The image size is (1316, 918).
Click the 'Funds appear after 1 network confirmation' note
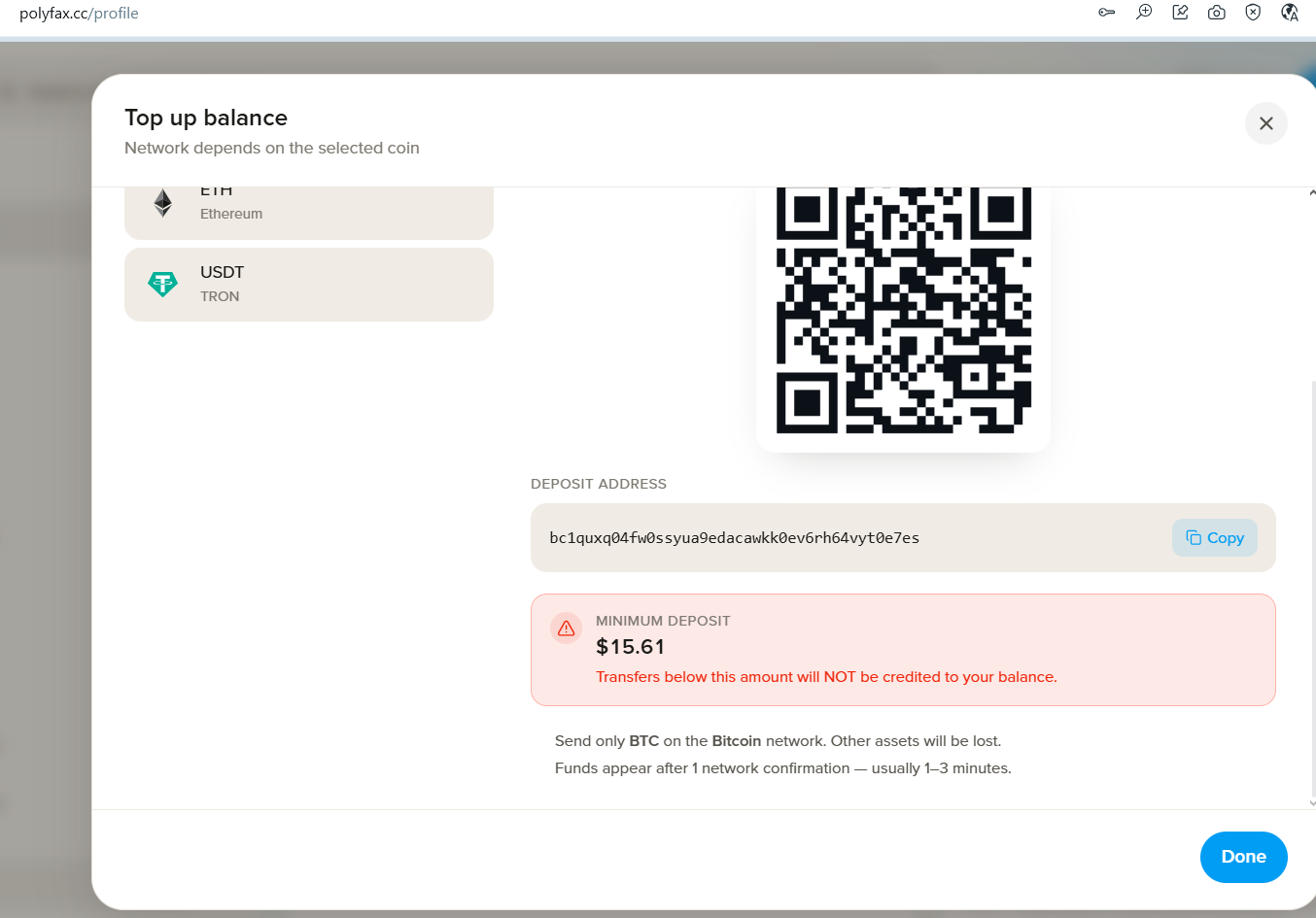tap(782, 768)
